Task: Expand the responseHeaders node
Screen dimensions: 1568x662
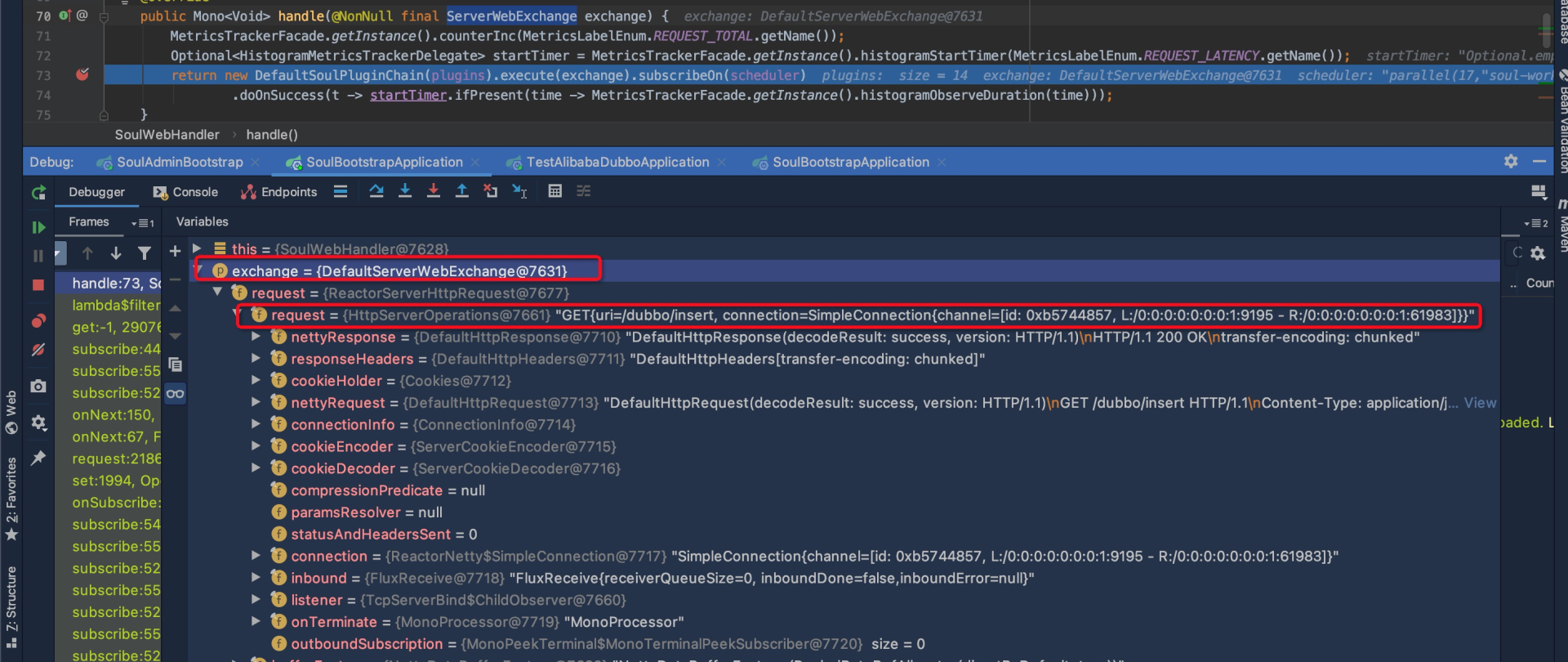Action: pyautogui.click(x=256, y=358)
